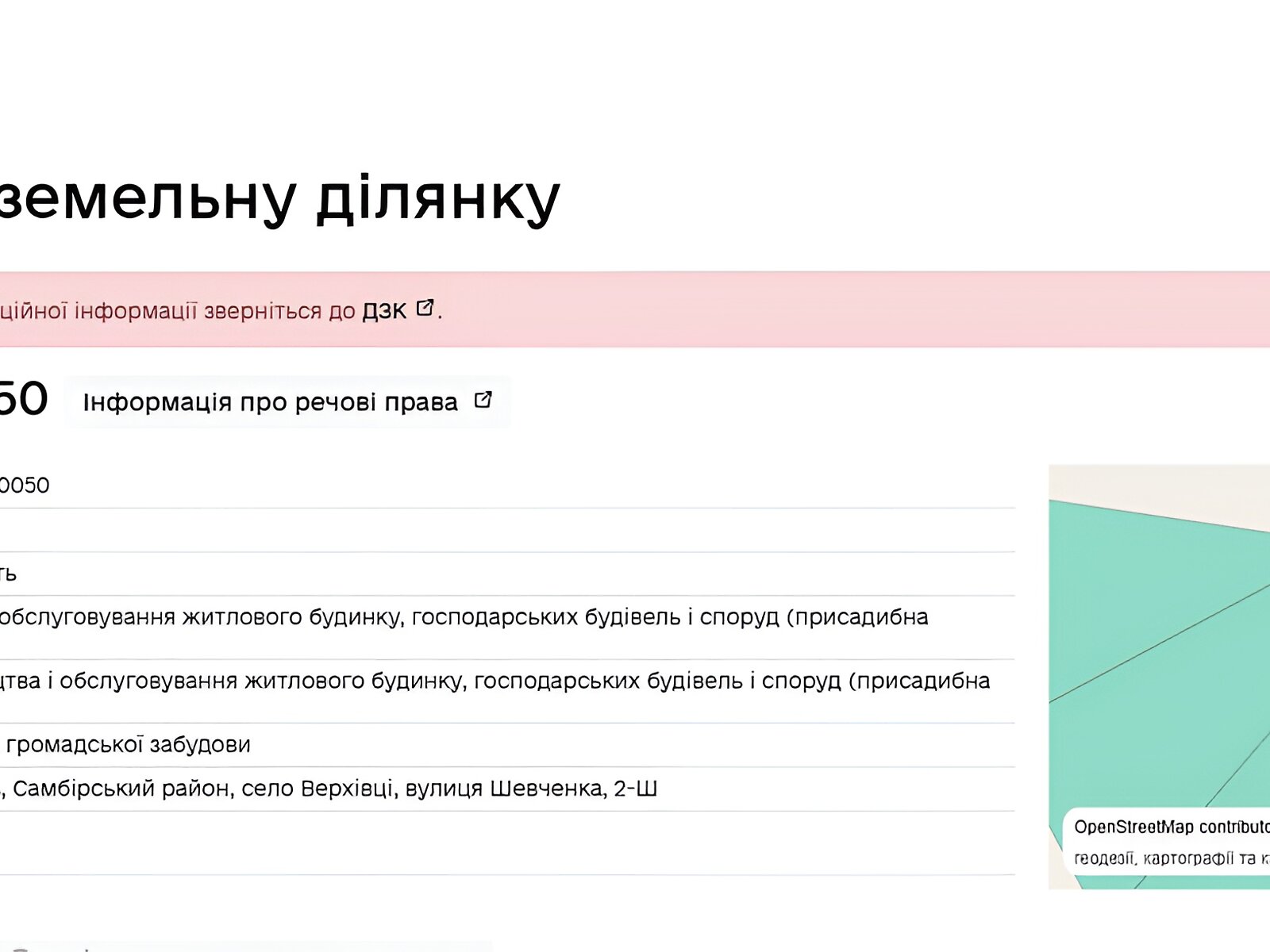Select cadastral number text ending 0050
Screen dimensions: 1270x952
[x=25, y=485]
